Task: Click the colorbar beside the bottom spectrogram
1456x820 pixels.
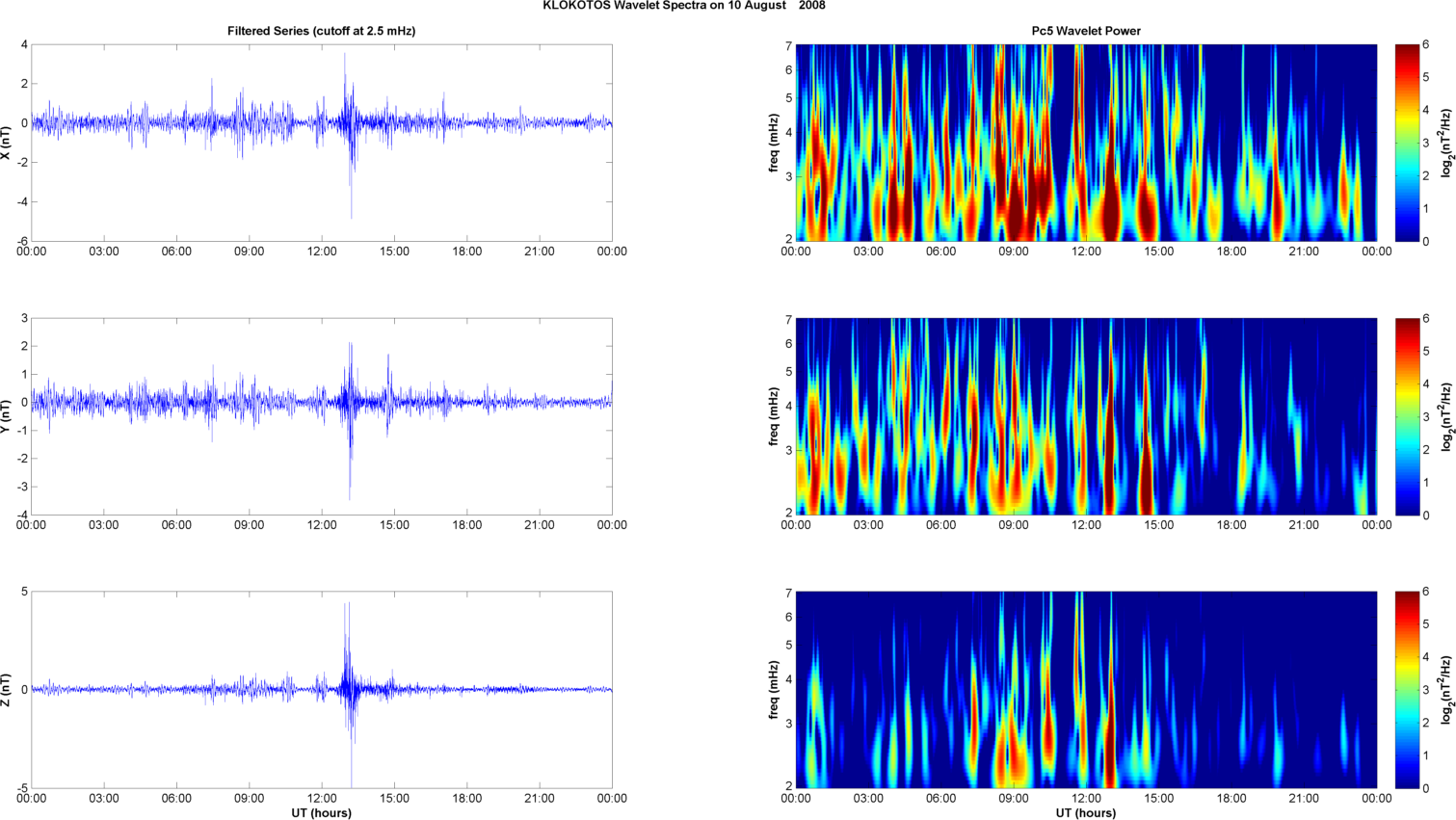Action: [1407, 690]
